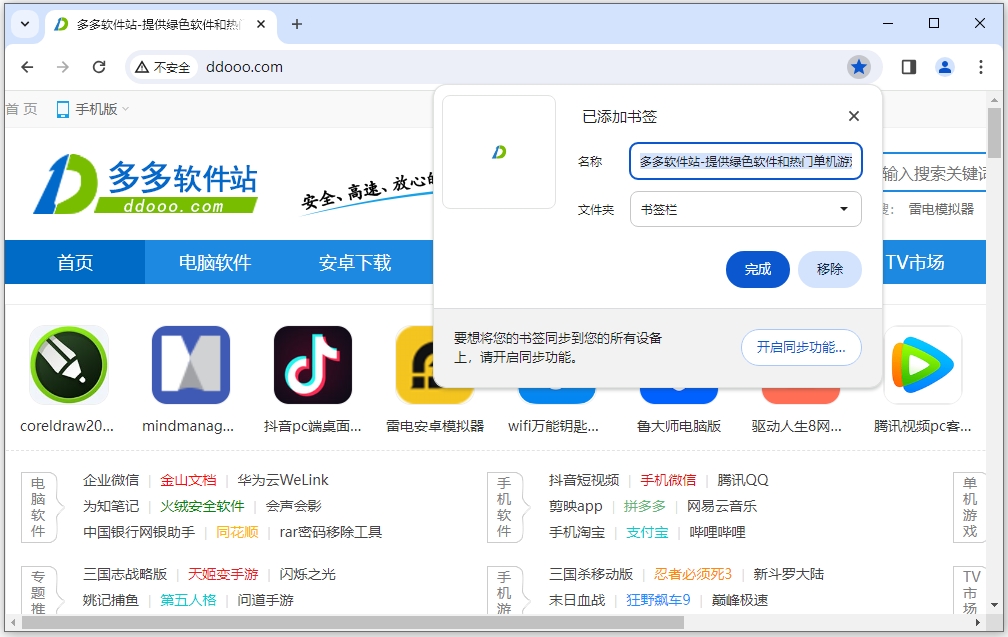
Task: Open the 企业微信 link
Action: pos(111,480)
